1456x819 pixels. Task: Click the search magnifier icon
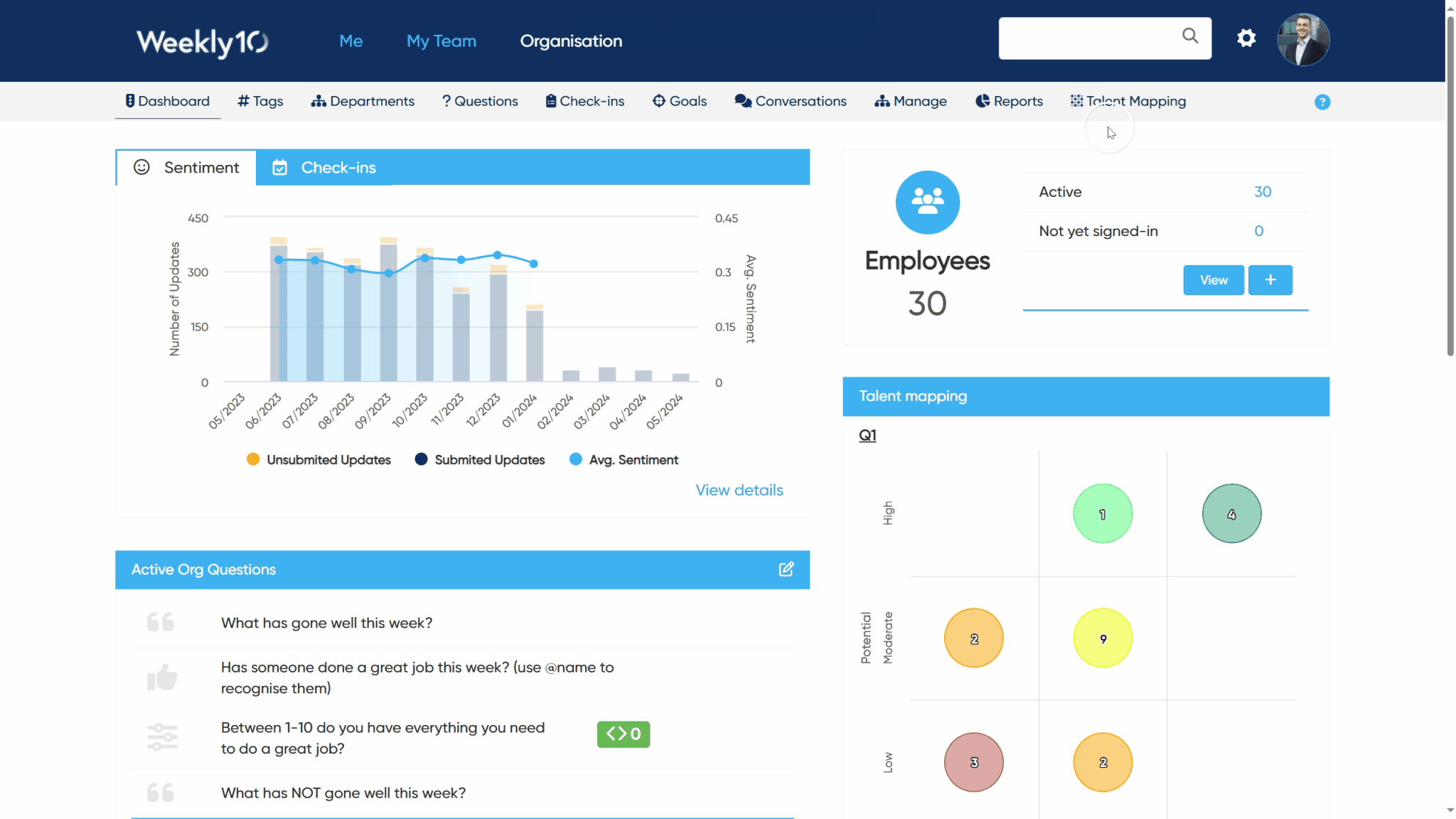[x=1190, y=36]
